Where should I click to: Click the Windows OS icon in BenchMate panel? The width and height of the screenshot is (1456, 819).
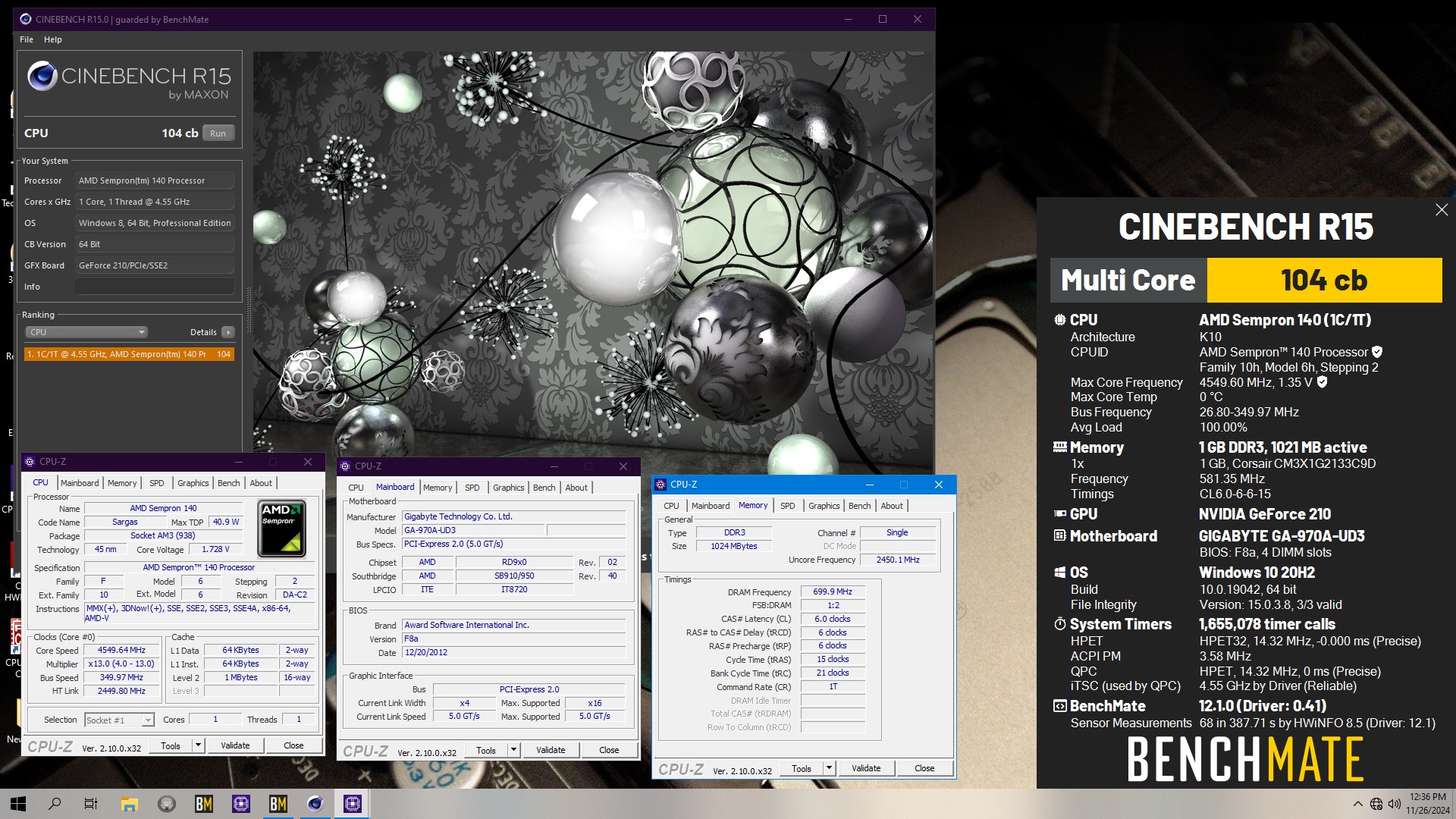point(1060,573)
